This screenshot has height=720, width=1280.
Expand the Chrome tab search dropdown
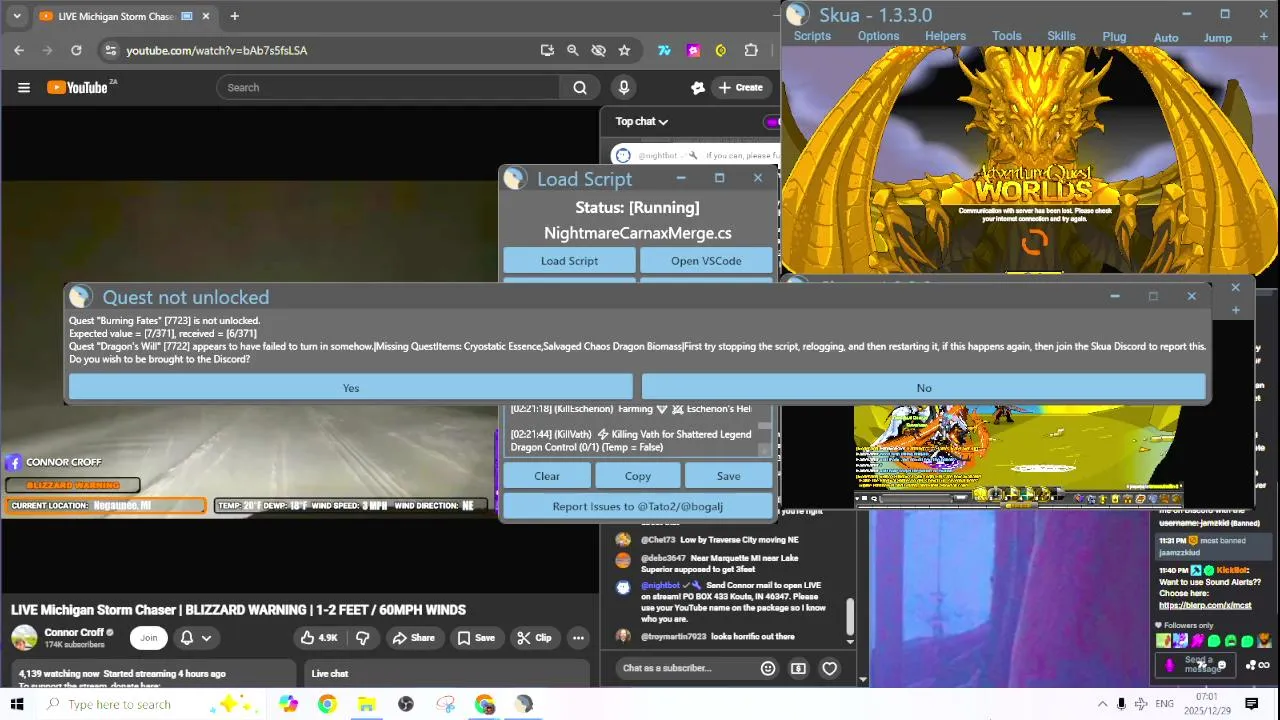[x=16, y=16]
